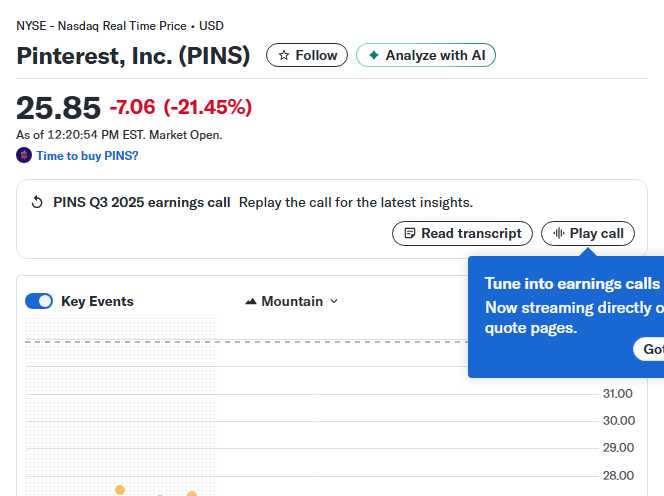664x496 pixels.
Task: Click Tune into earnings calls tooltip heading
Action: 573,284
